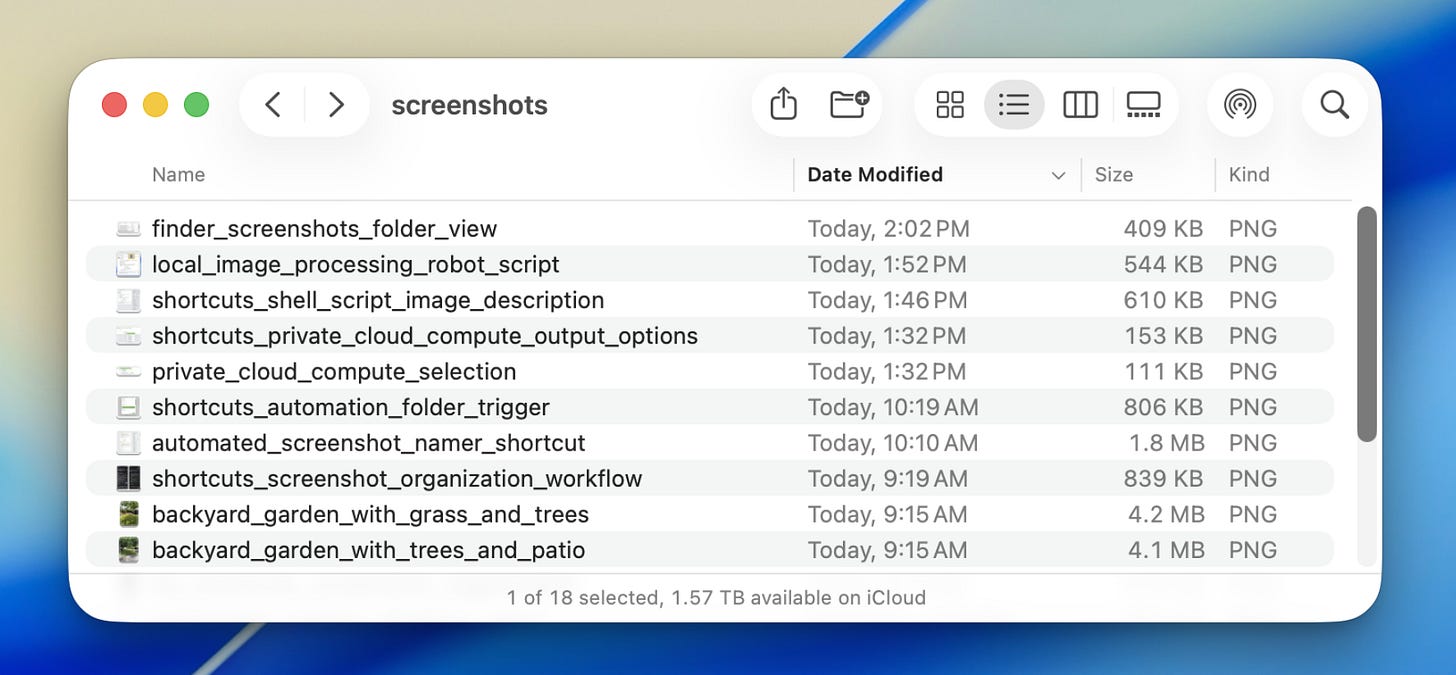Viewport: 1456px width, 675px height.
Task: Go forward with the right chevron button
Action: pyautogui.click(x=336, y=105)
